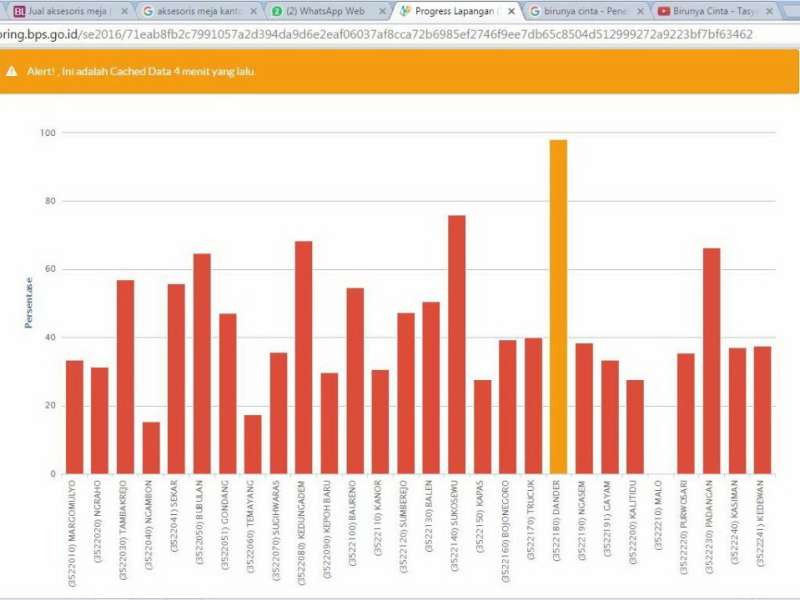Close the 'Jual aksesoris meja' tab

pyautogui.click(x=124, y=12)
